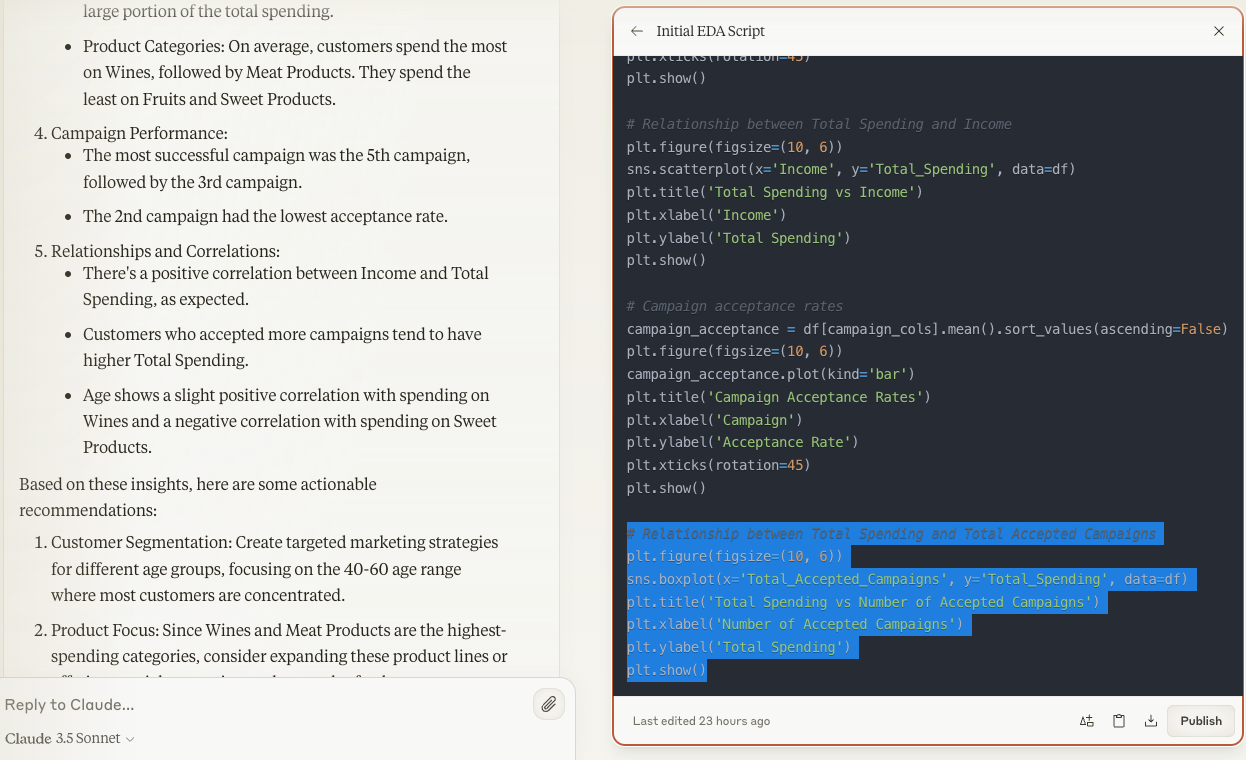1246x760 pixels.
Task: Click the sns.scatterplot code line
Action: tap(850, 169)
